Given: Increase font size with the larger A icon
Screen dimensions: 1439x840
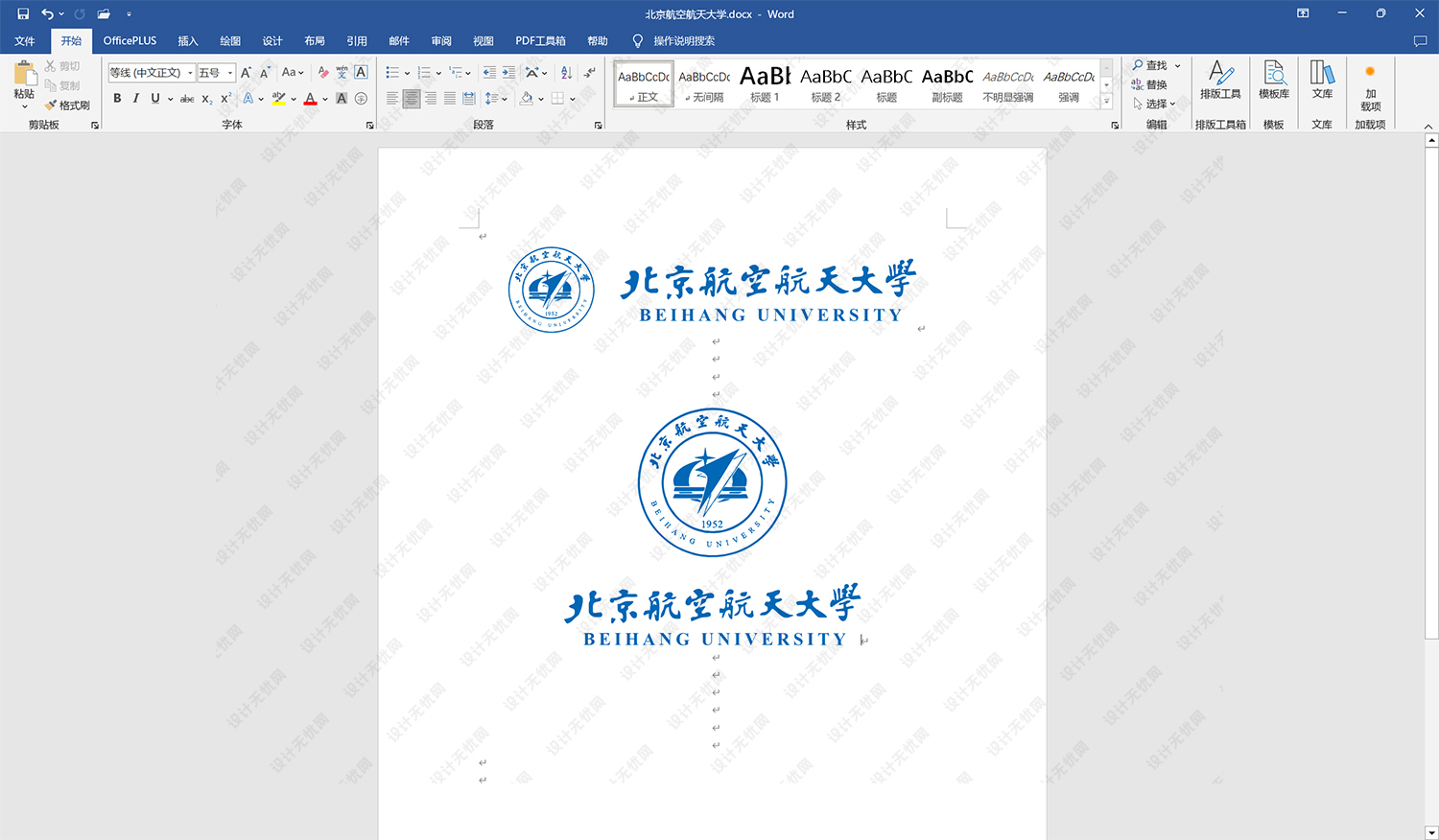Looking at the screenshot, I should (x=247, y=73).
